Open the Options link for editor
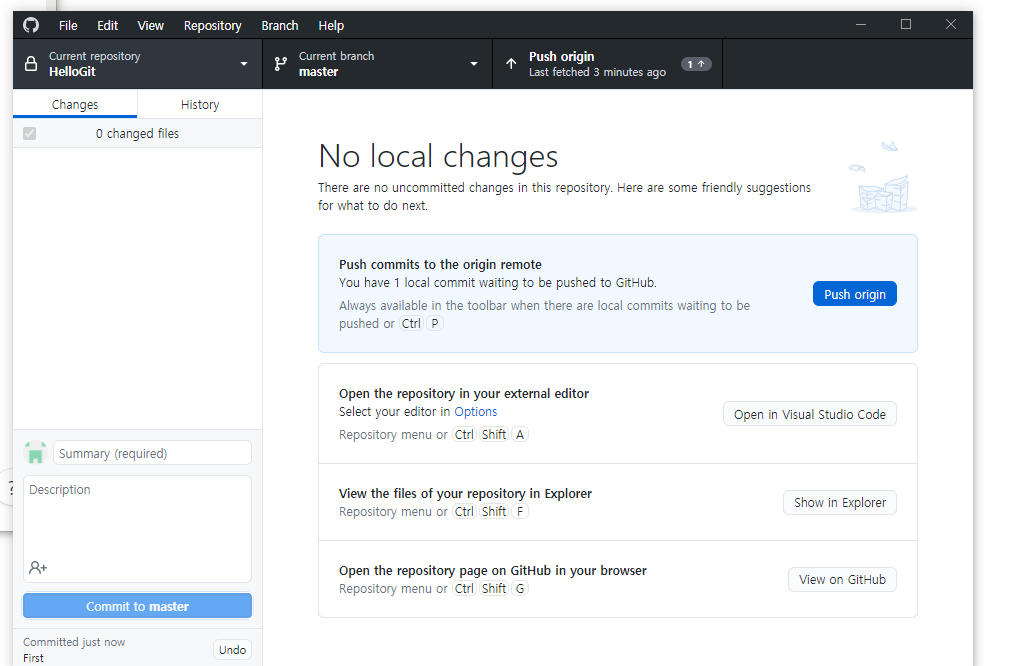The image size is (1020, 666). tap(476, 412)
